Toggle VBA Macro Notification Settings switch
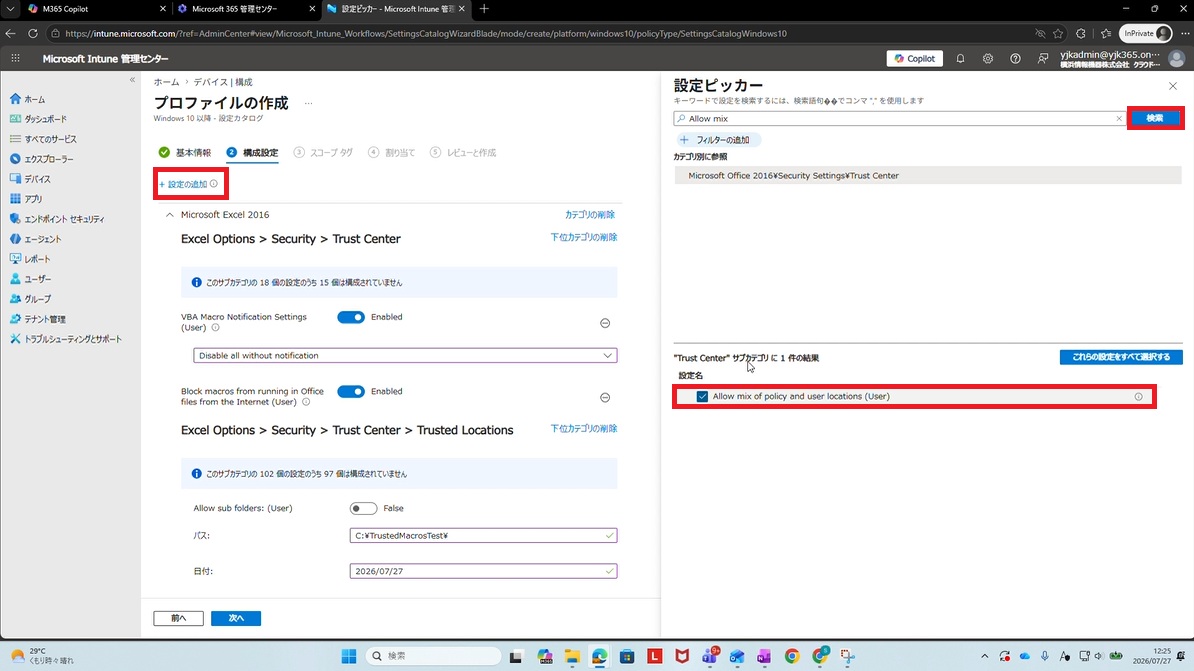Screen dimensions: 1194x671 coord(351,317)
